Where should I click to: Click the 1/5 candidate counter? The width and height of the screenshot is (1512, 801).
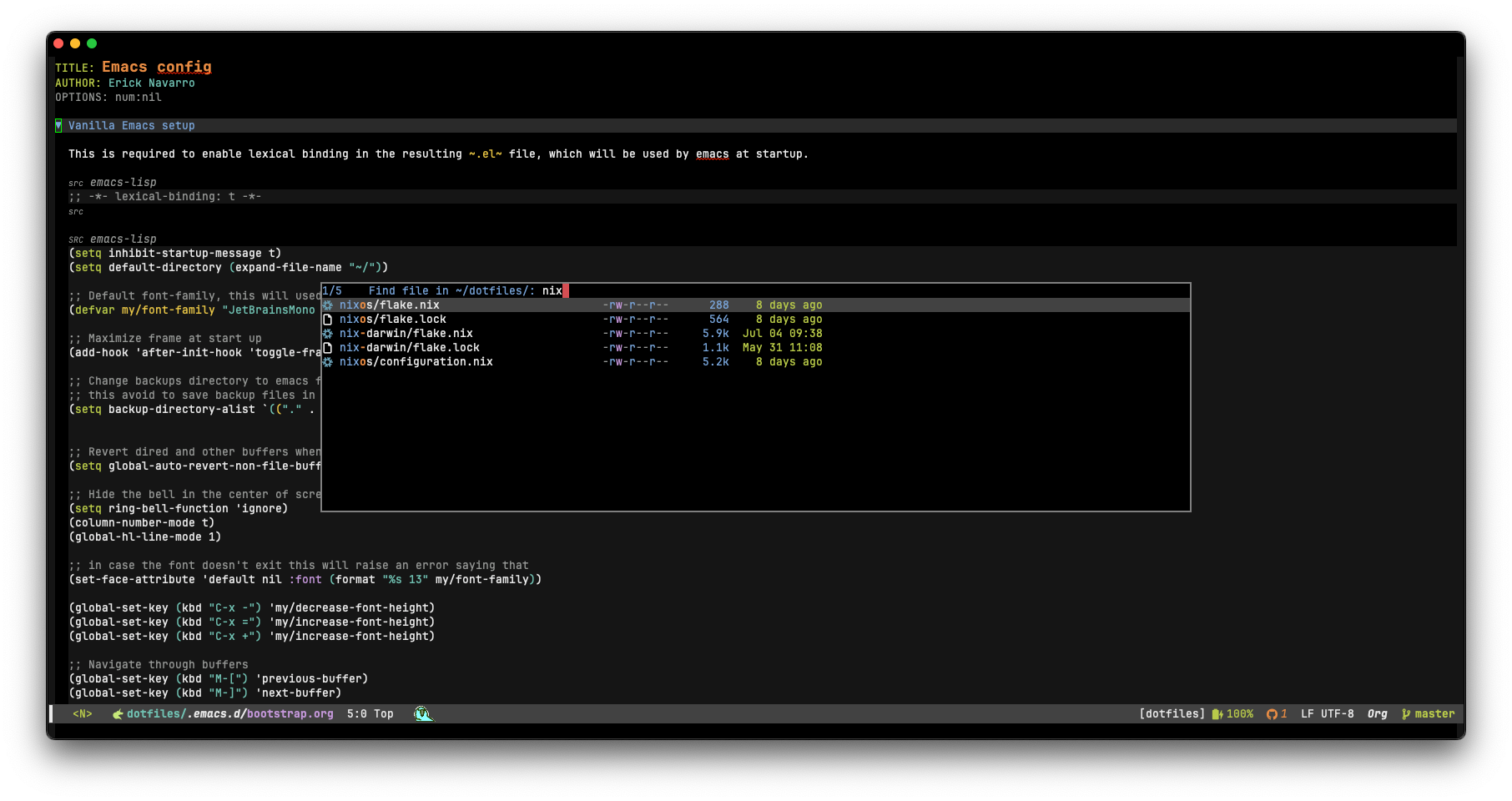click(x=332, y=291)
